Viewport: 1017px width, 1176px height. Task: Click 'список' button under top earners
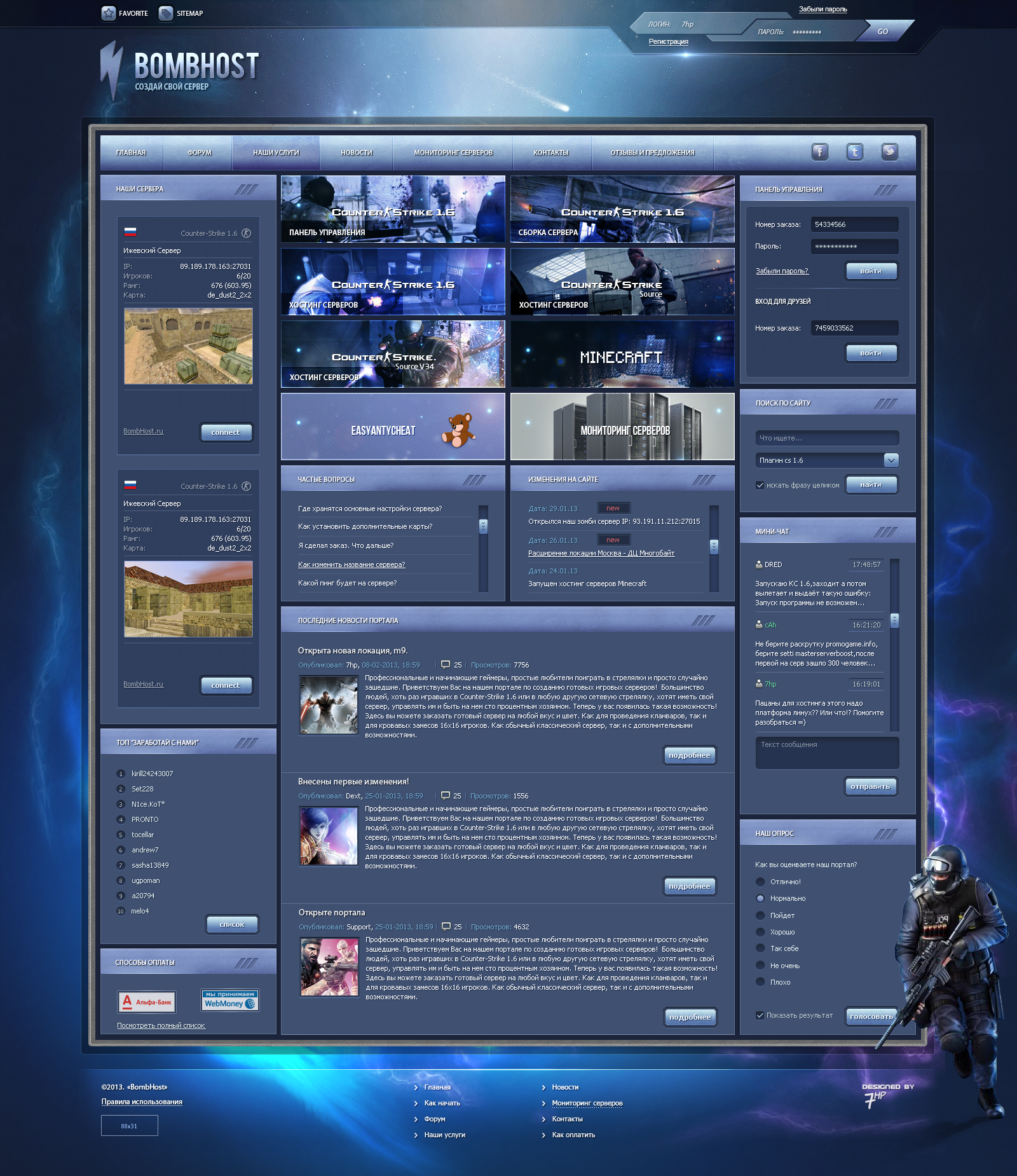point(232,924)
